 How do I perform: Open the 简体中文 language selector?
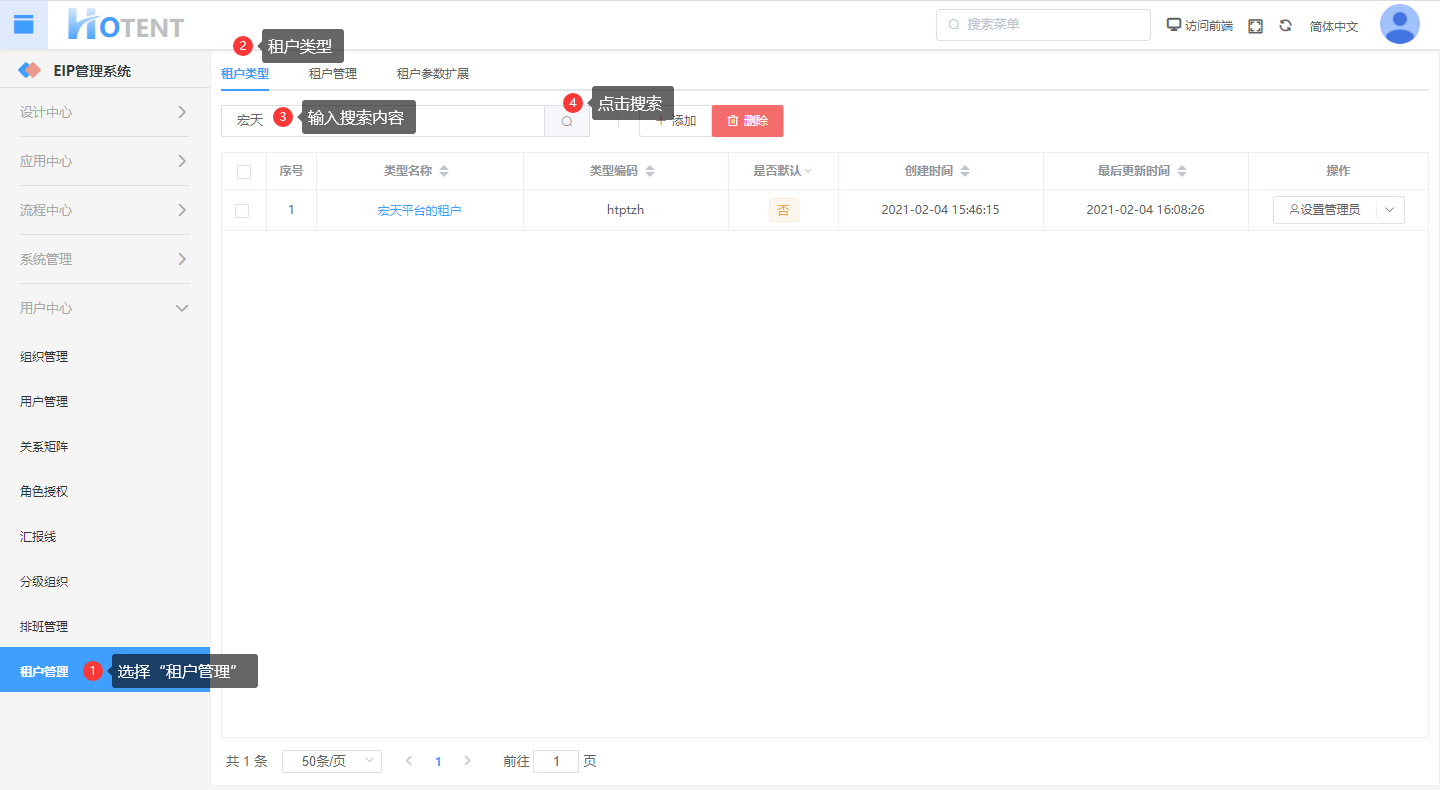(1334, 26)
